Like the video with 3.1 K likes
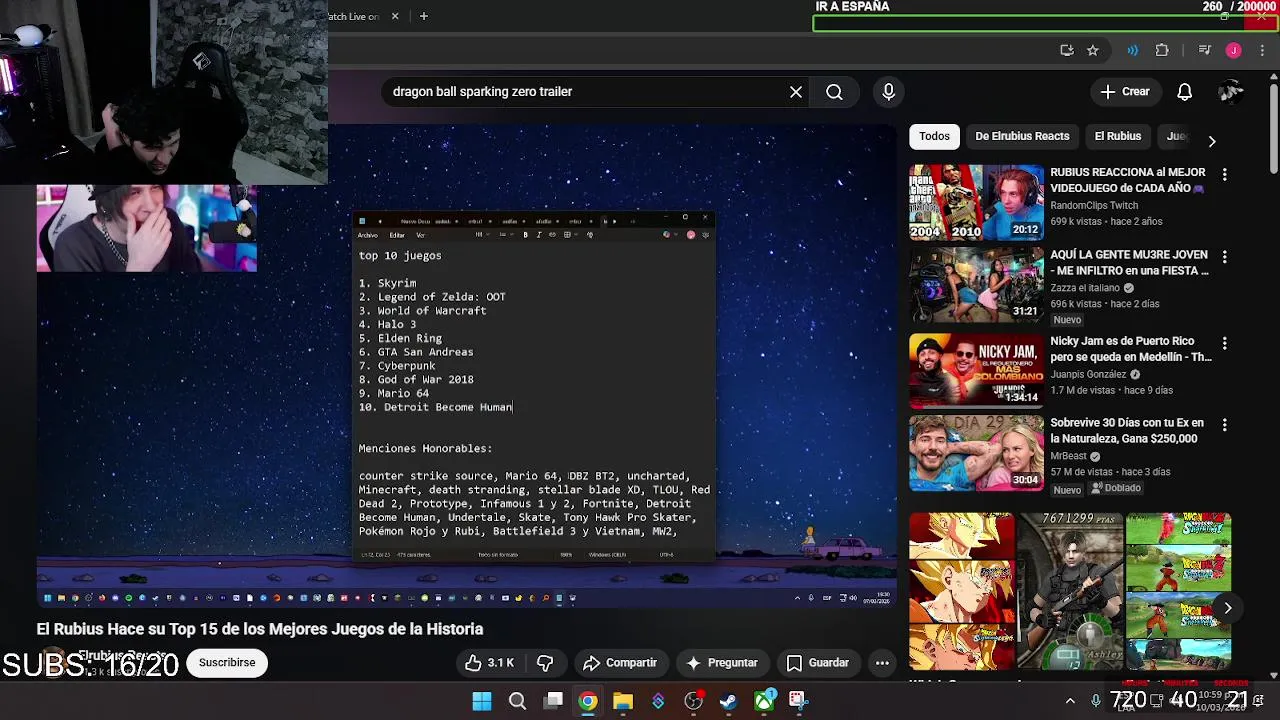This screenshot has height=720, width=1280. pos(490,663)
